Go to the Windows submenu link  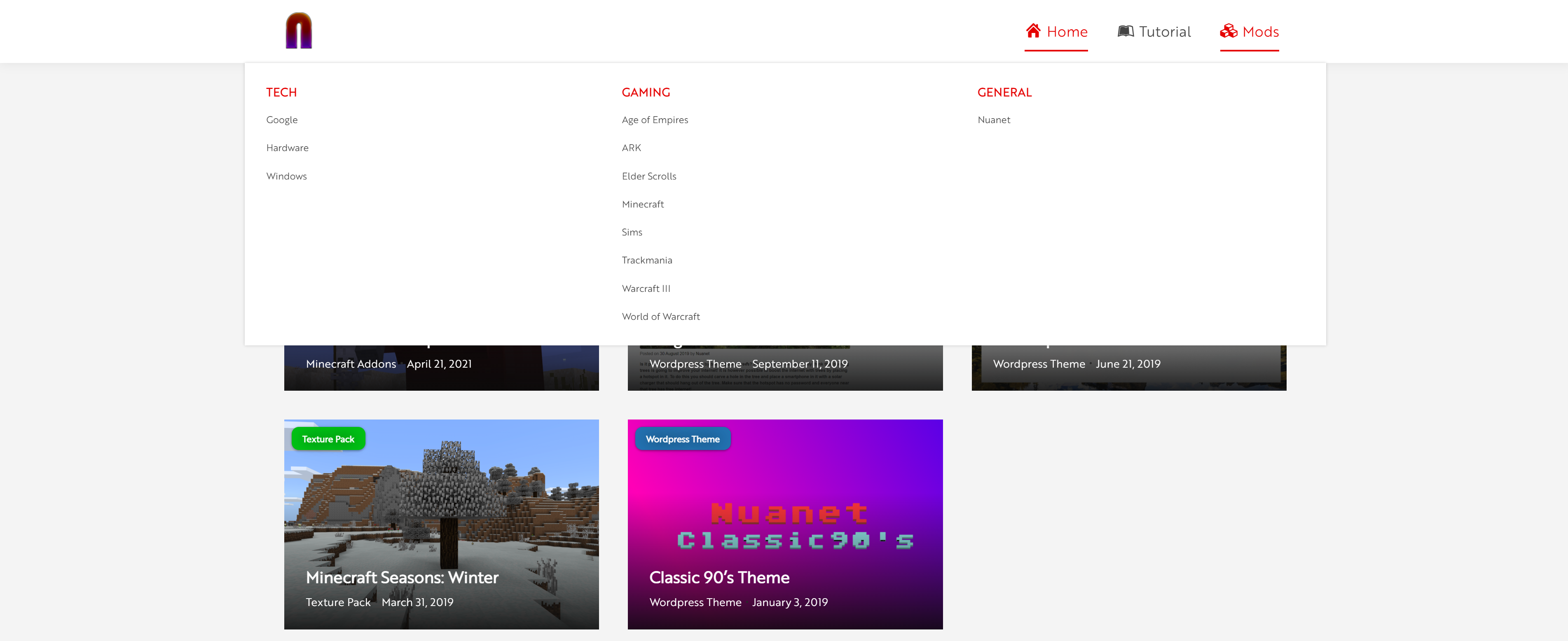(286, 176)
